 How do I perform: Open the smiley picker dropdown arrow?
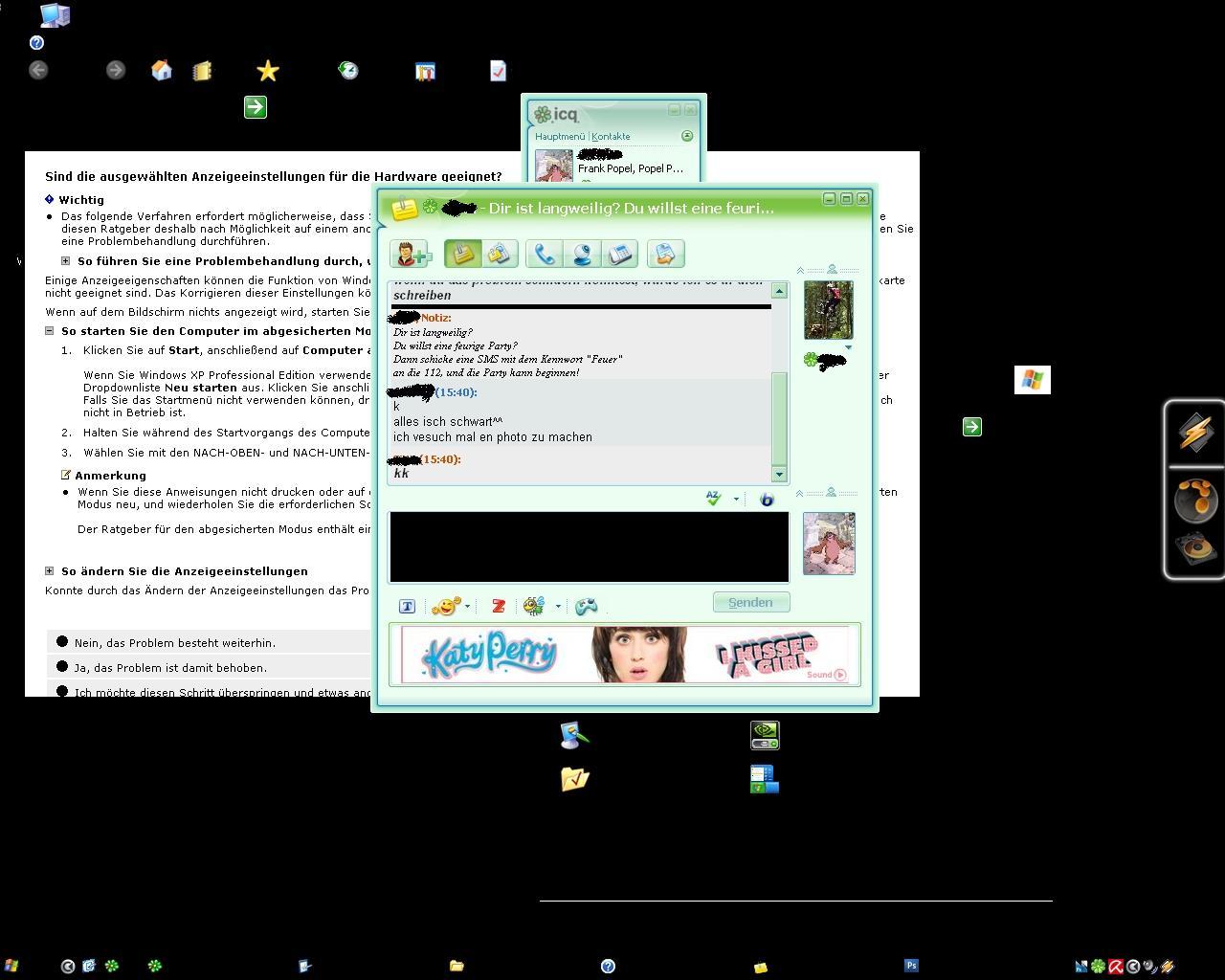(x=467, y=607)
